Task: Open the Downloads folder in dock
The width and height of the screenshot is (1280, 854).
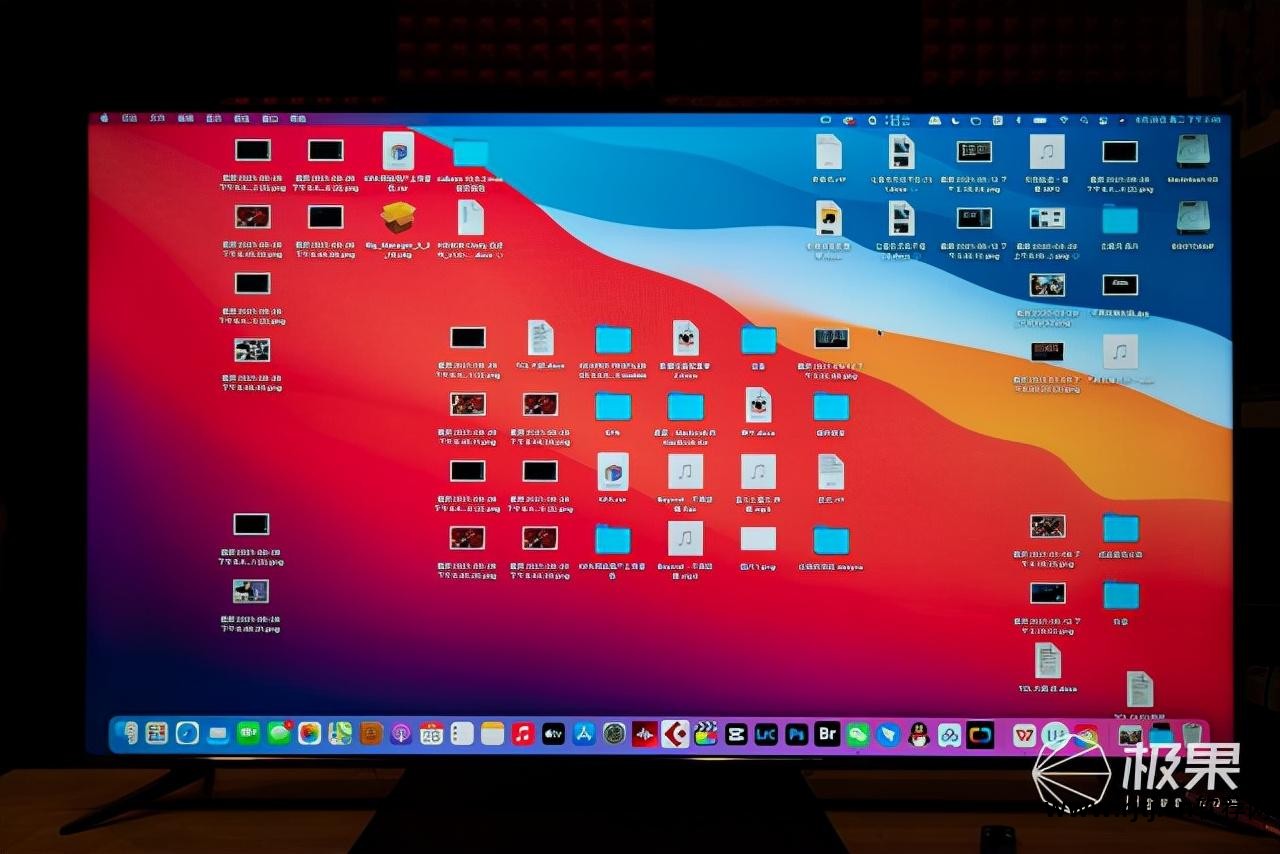Action: [1161, 736]
